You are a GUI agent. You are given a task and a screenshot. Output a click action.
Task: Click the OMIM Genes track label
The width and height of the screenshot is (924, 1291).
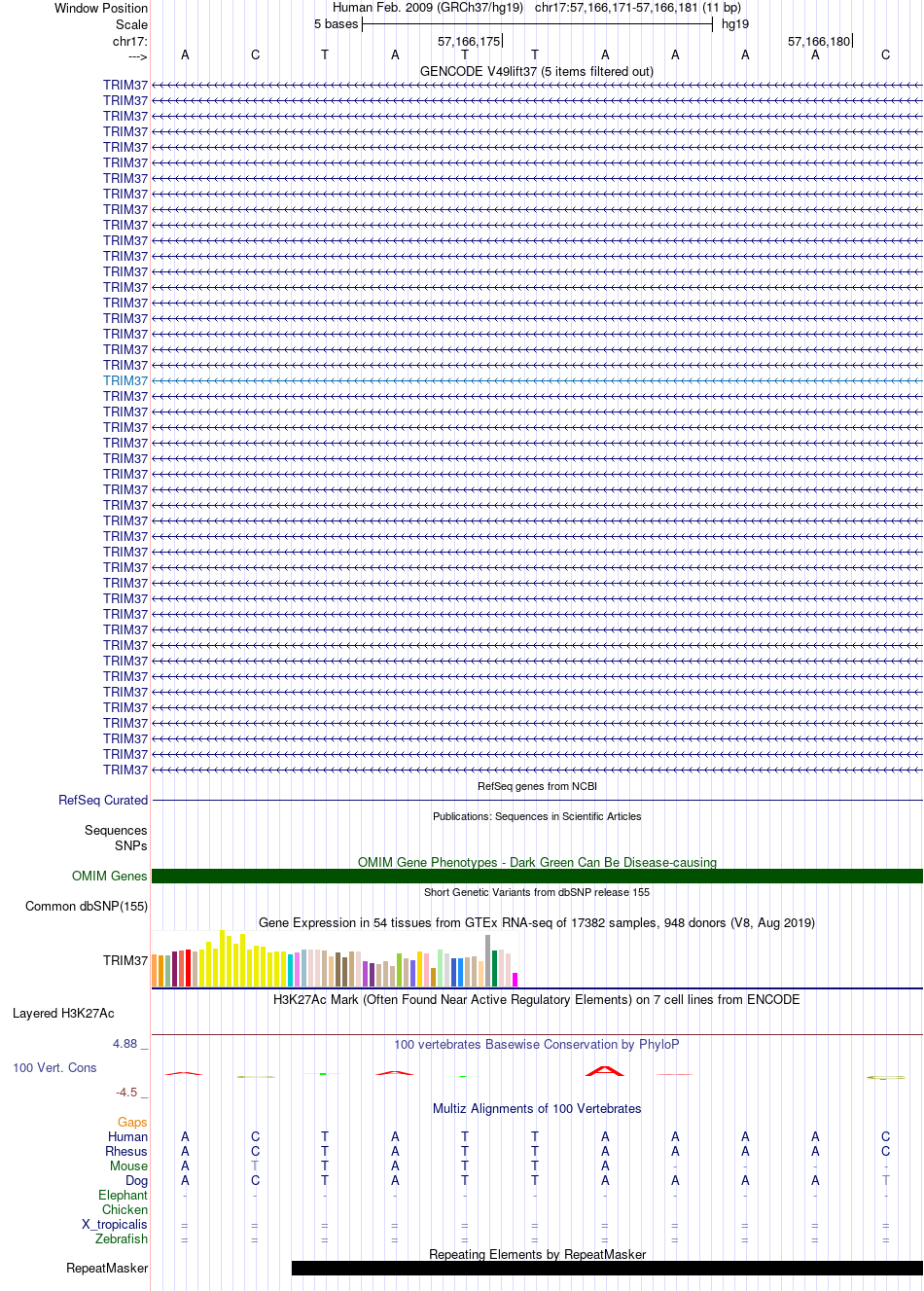[110, 876]
